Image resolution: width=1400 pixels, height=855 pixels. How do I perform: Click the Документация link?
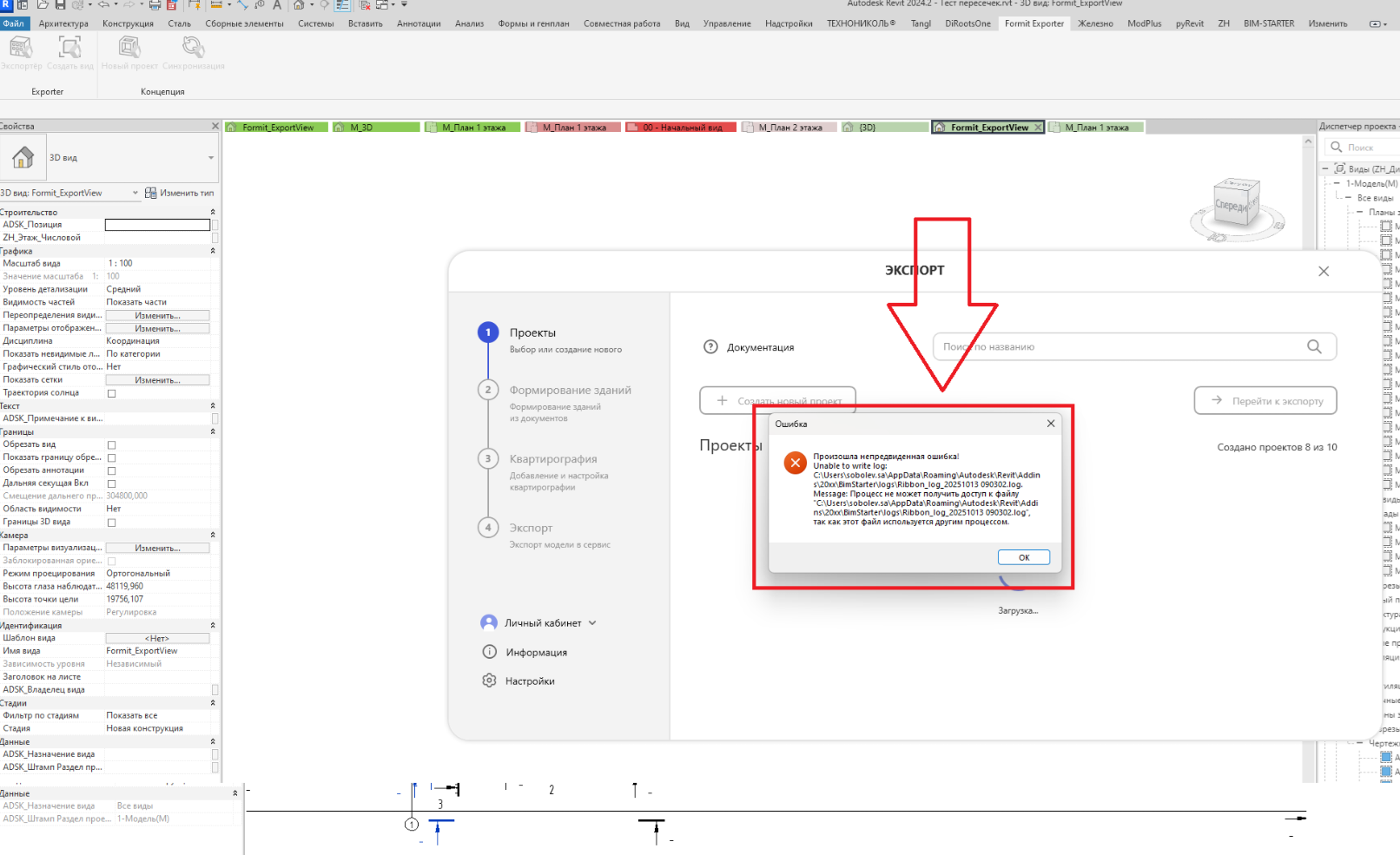pos(760,347)
